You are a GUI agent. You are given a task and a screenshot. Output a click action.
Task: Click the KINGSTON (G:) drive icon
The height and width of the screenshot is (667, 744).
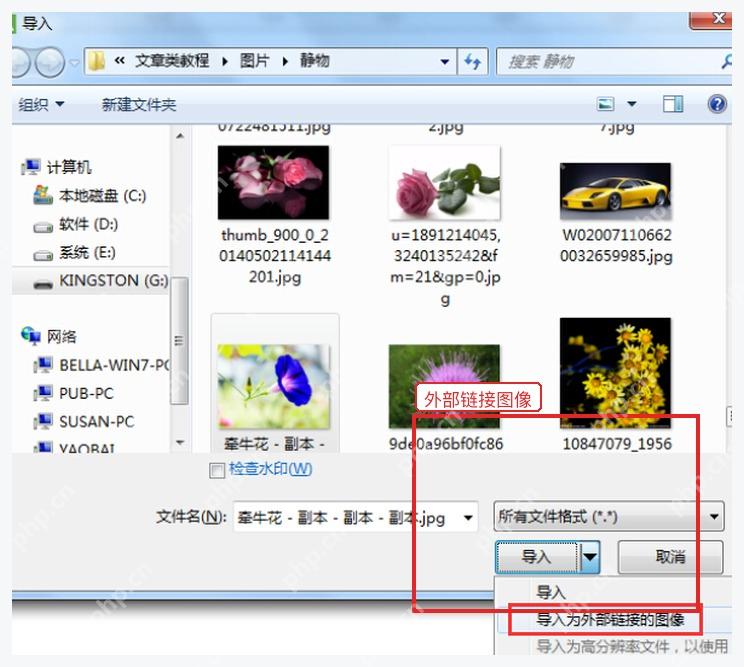(43, 284)
